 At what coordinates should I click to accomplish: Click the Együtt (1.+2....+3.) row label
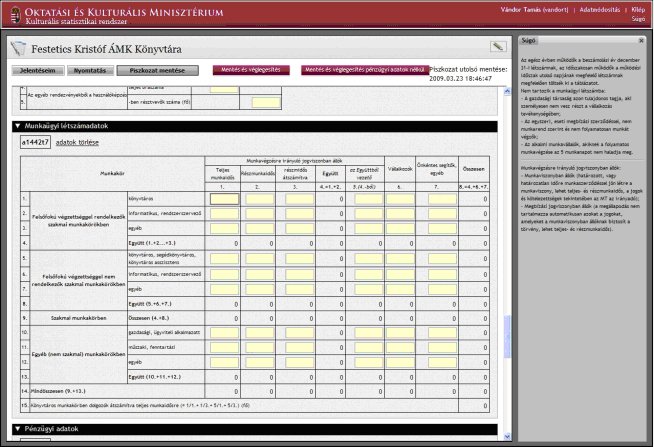click(152, 243)
